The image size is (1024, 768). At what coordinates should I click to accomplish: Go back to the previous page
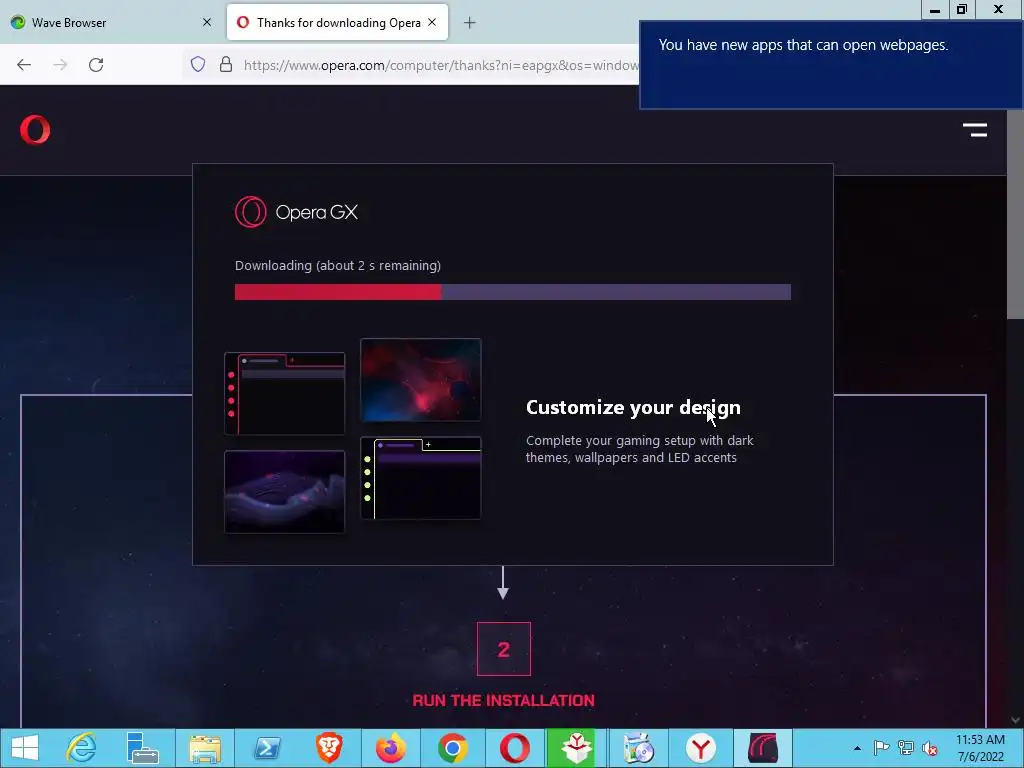[x=24, y=65]
